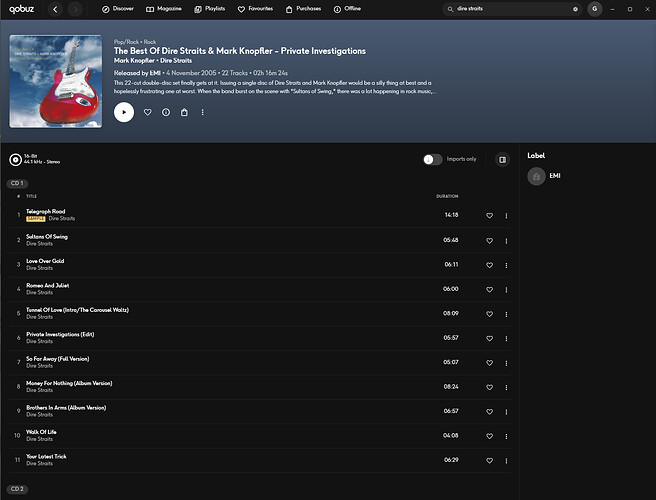
Task: Open more options for Sultans Of Swing
Action: 506,241
